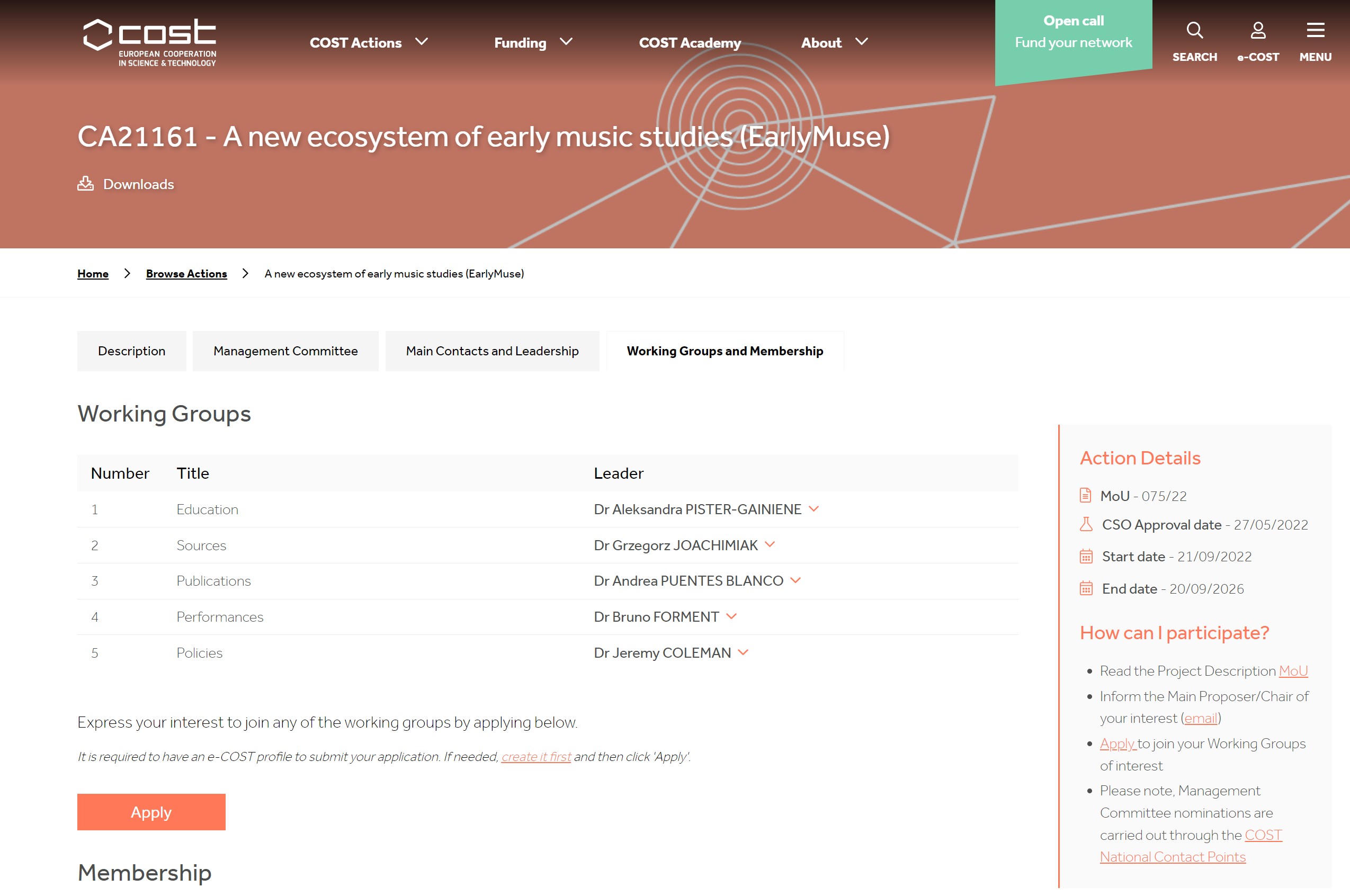Go to Browse Actions breadcrumb link
The image size is (1350, 896).
(186, 274)
